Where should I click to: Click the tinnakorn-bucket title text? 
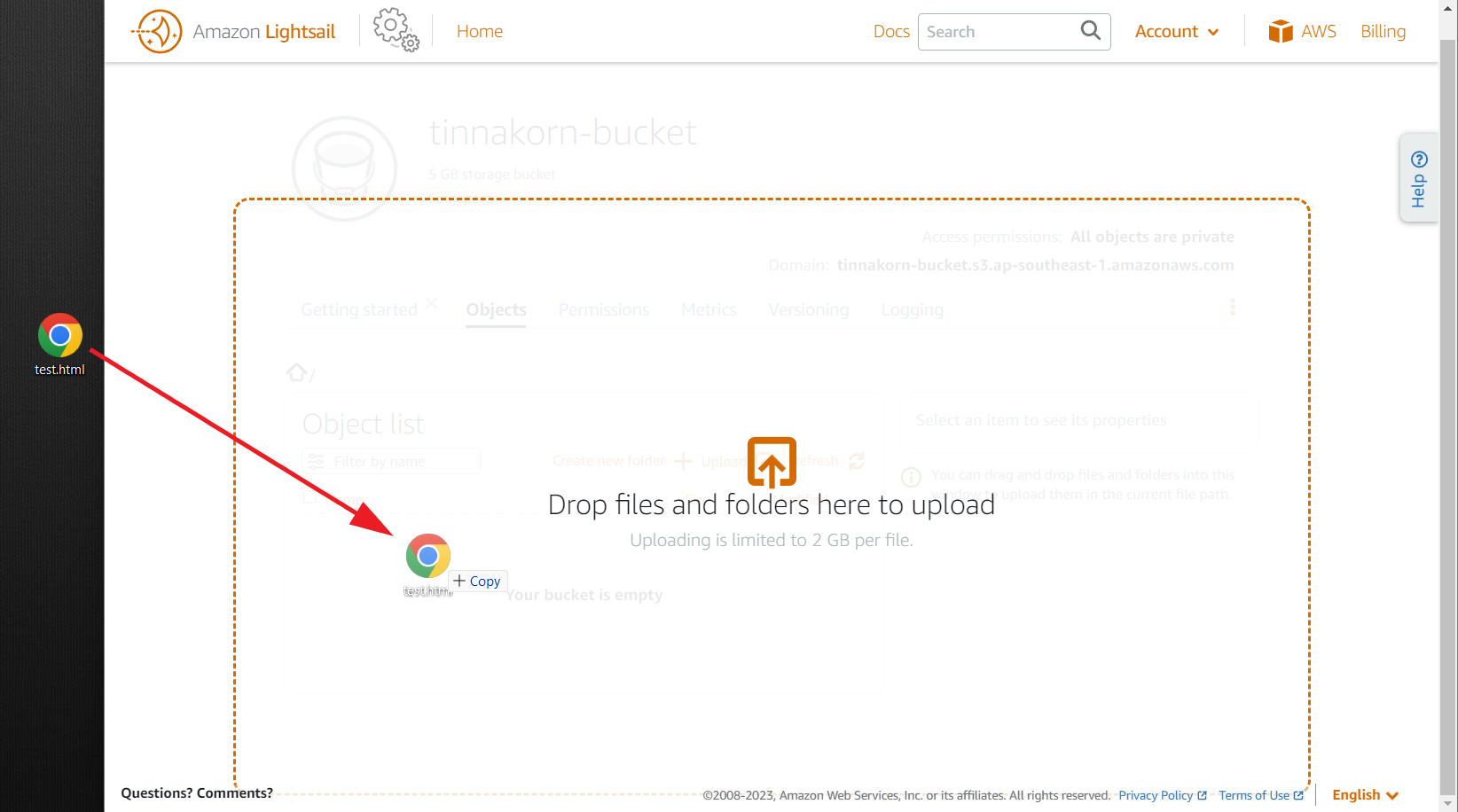(563, 133)
